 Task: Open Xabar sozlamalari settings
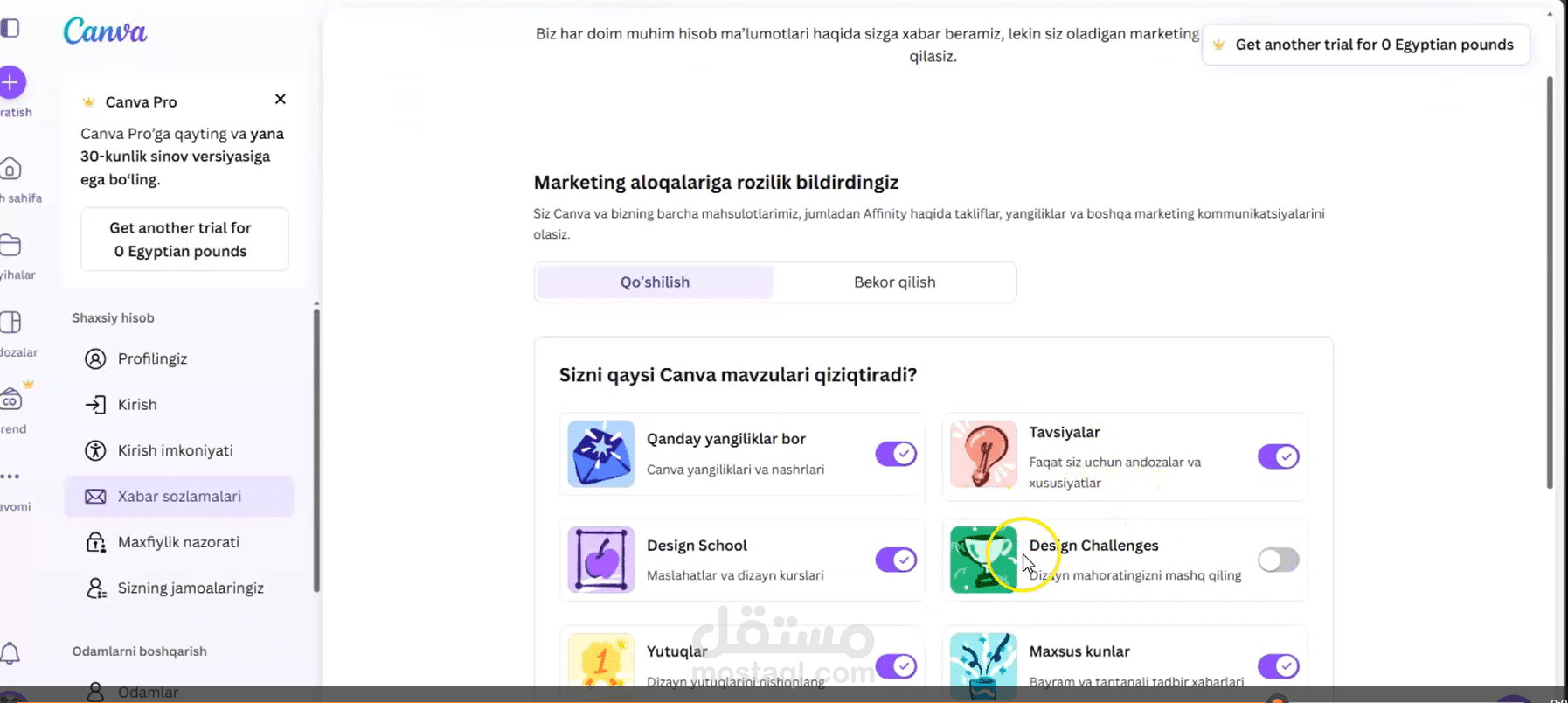pos(179,496)
